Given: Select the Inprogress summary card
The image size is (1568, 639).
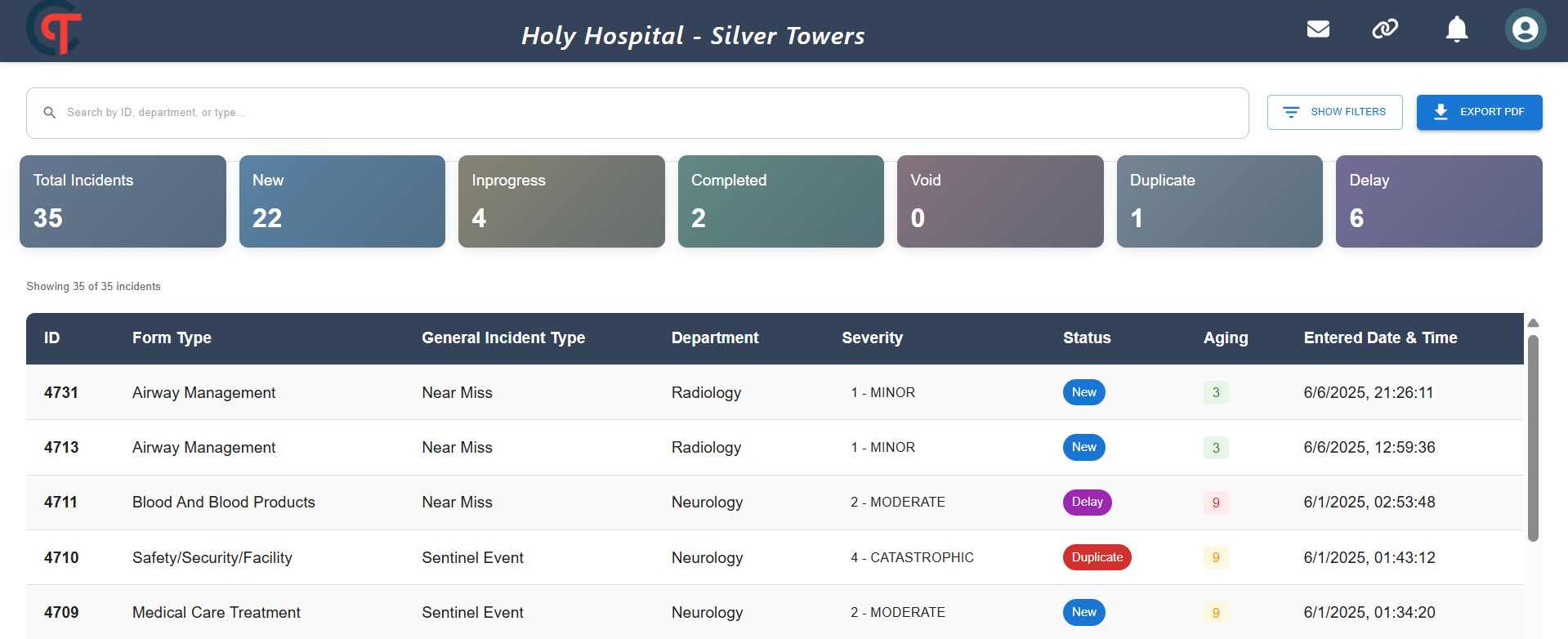Looking at the screenshot, I should coord(561,201).
